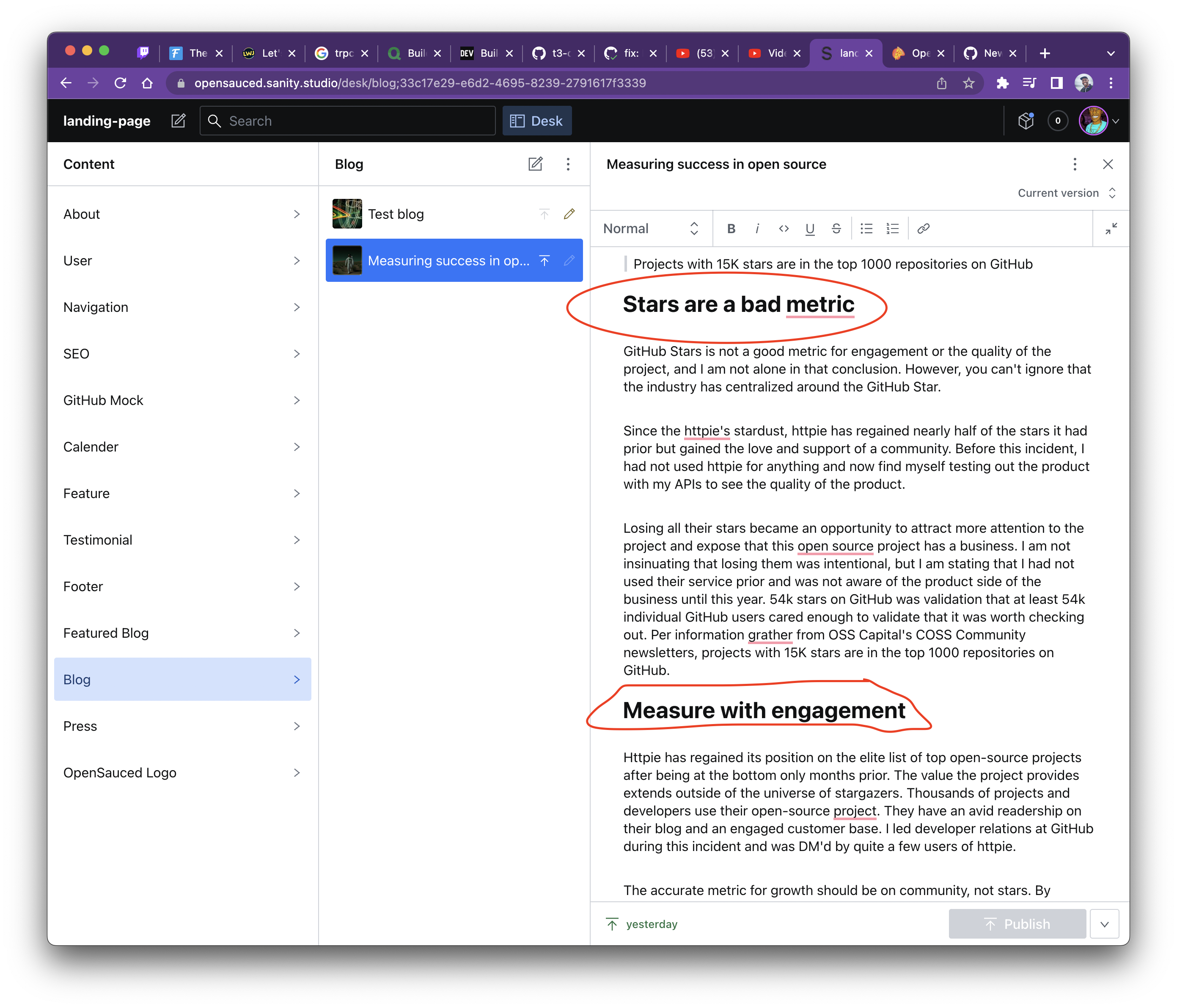
Task: Insert a bulleted list
Action: tap(866, 229)
